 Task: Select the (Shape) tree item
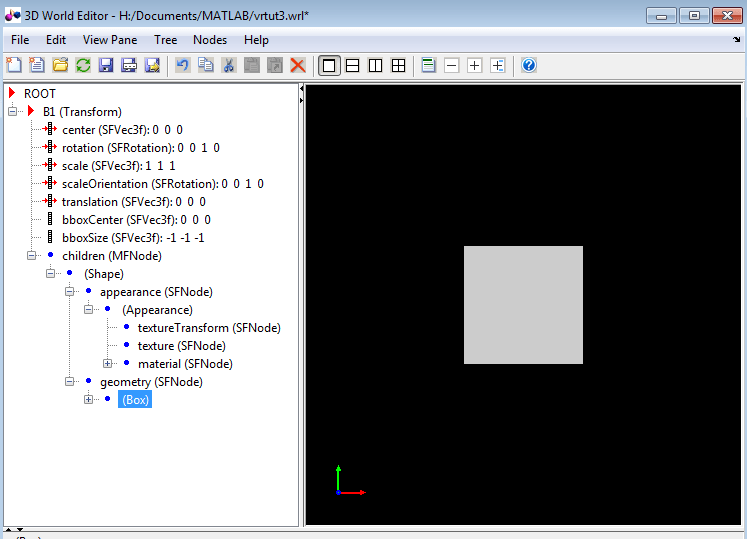[x=104, y=274]
